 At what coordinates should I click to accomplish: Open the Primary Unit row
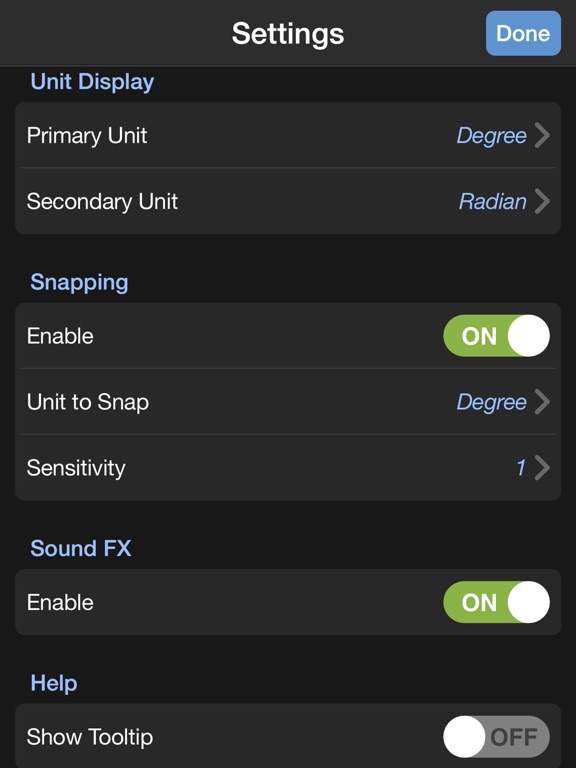(288, 135)
